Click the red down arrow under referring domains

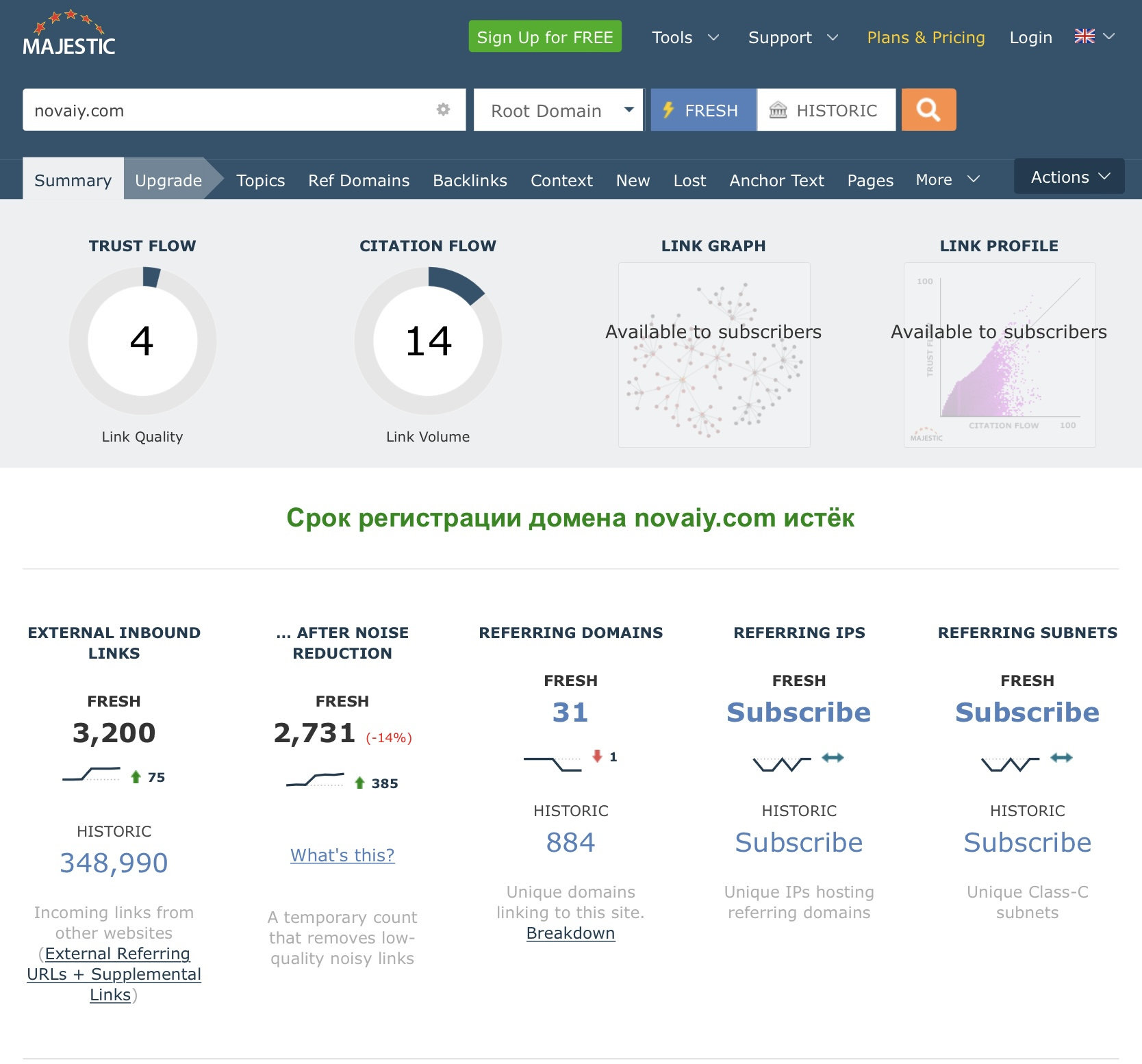(597, 756)
